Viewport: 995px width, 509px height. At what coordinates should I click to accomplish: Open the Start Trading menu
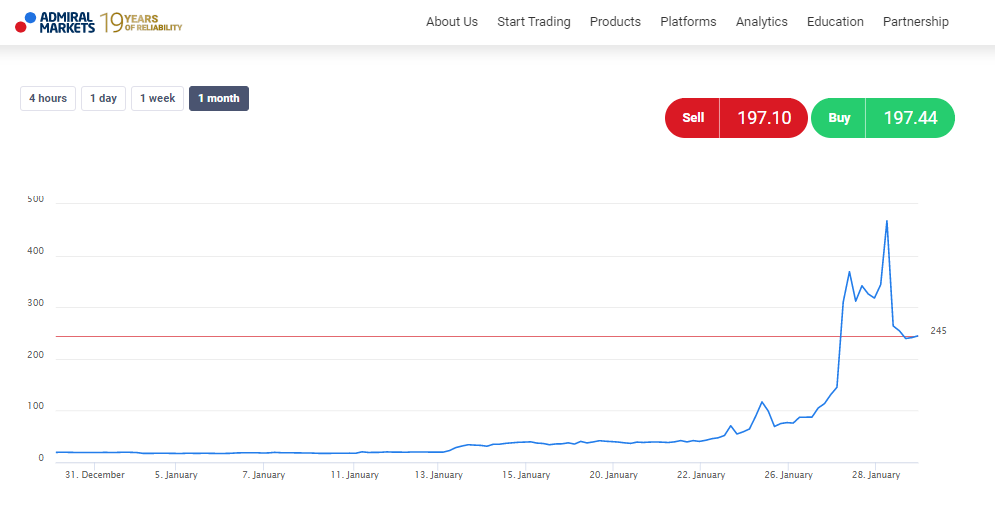pyautogui.click(x=534, y=22)
